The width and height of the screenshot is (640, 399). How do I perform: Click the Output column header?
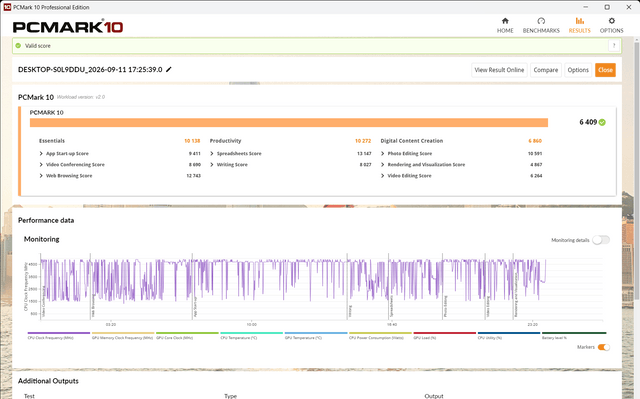point(434,396)
